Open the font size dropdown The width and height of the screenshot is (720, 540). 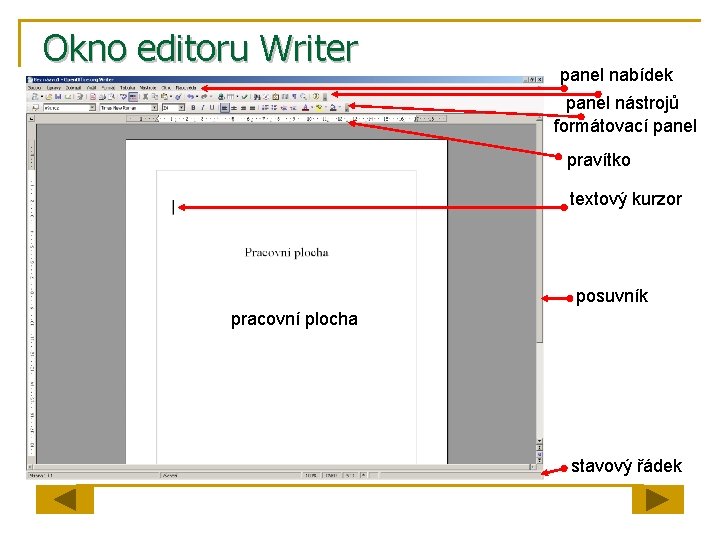pos(181,107)
